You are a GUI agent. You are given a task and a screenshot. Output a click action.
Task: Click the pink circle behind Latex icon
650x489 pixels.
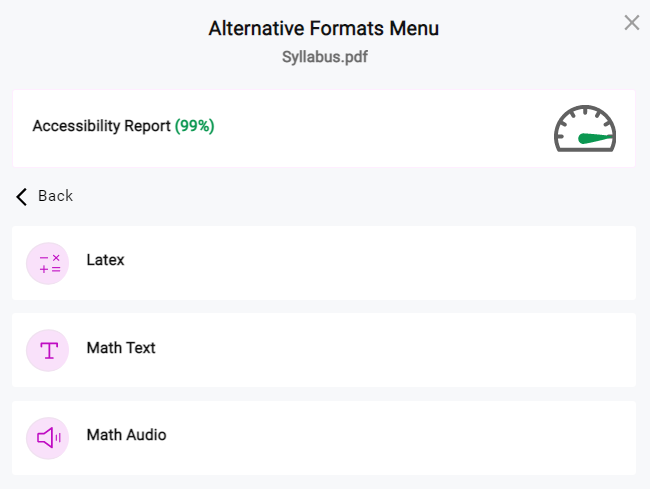tap(47, 264)
